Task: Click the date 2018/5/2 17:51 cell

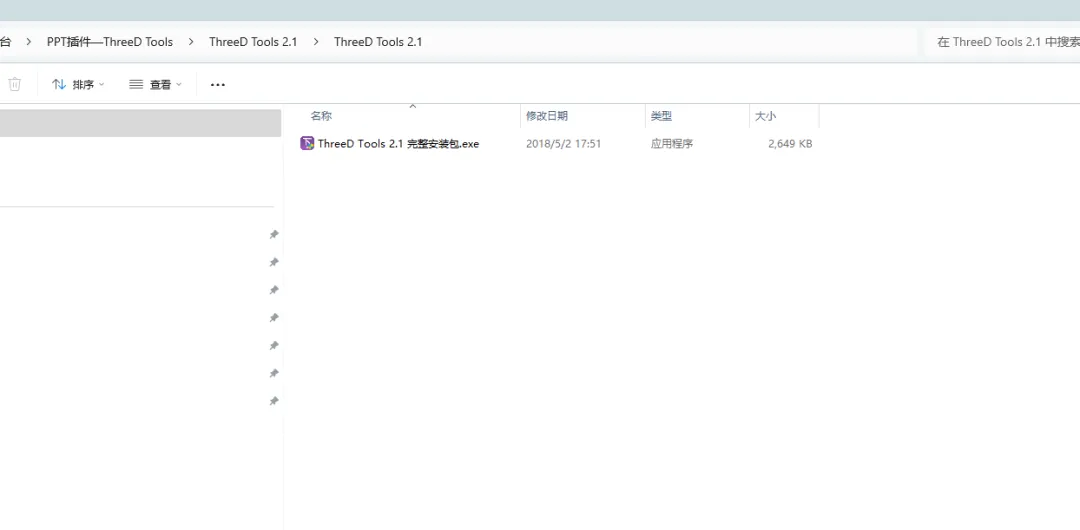Action: 563,143
